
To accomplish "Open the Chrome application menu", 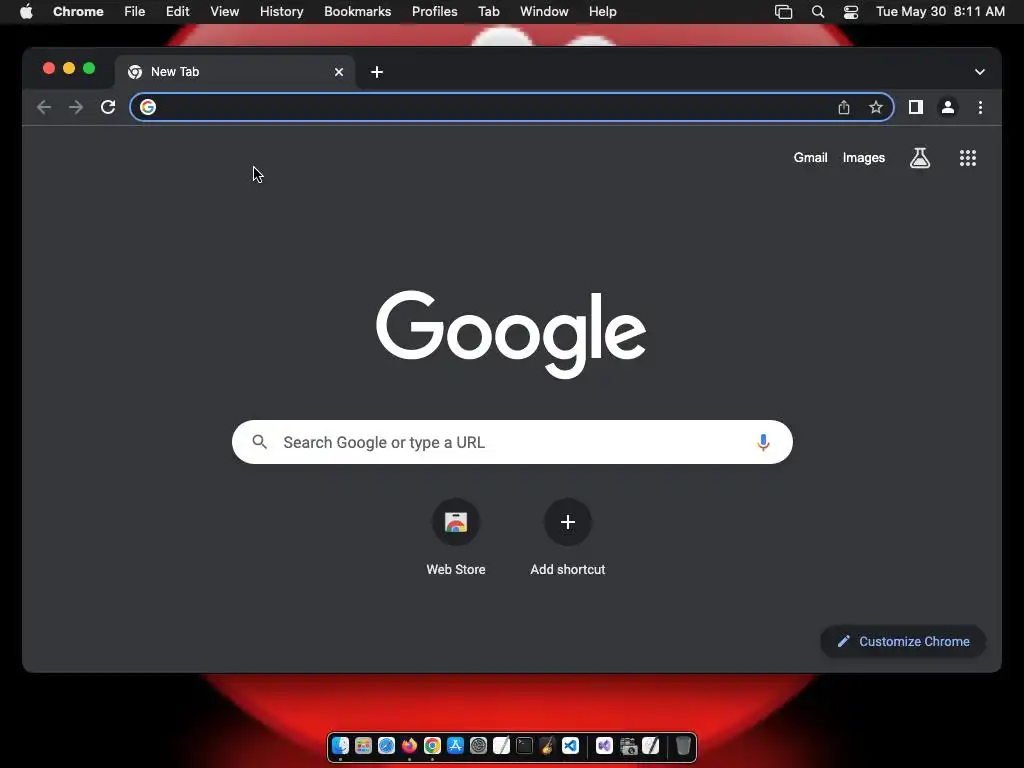I will pyautogui.click(x=78, y=11).
